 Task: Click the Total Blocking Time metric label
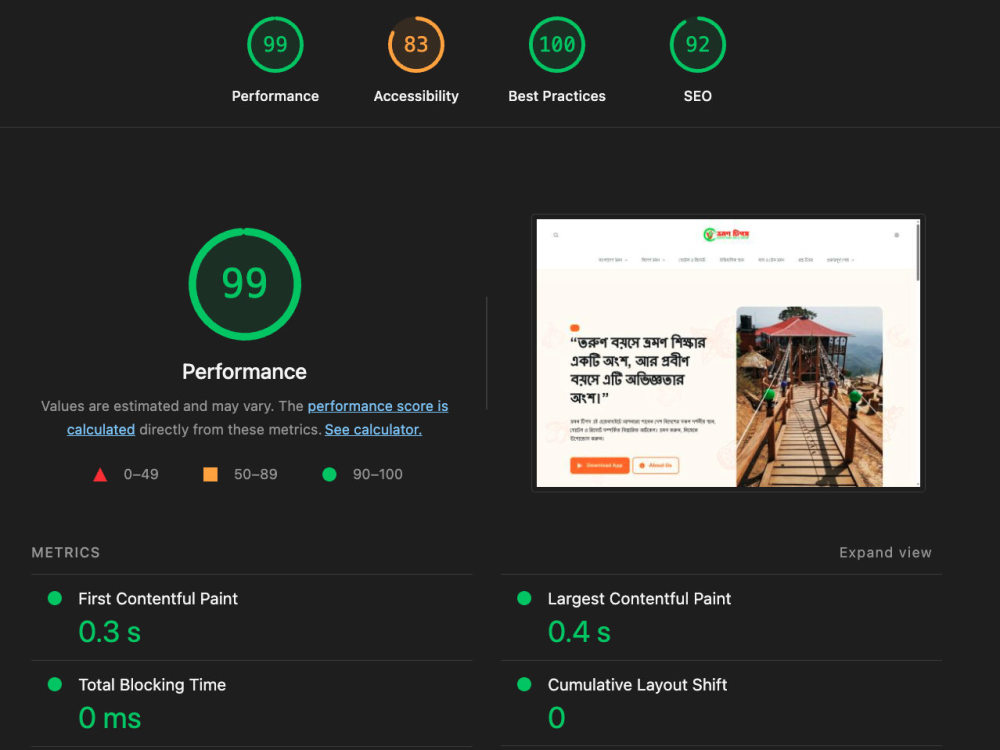[152, 685]
